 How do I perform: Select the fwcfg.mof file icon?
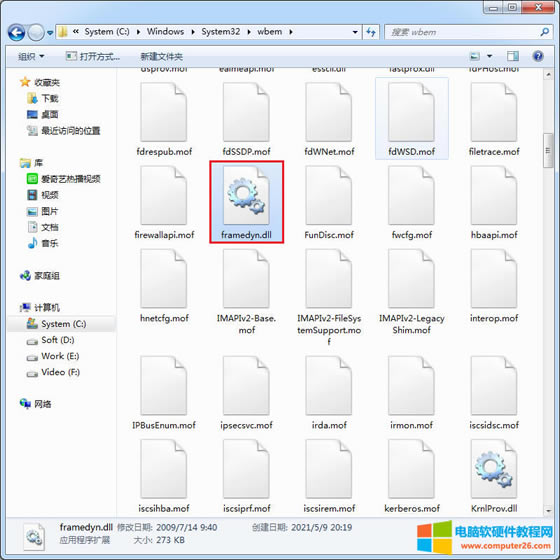(x=411, y=195)
